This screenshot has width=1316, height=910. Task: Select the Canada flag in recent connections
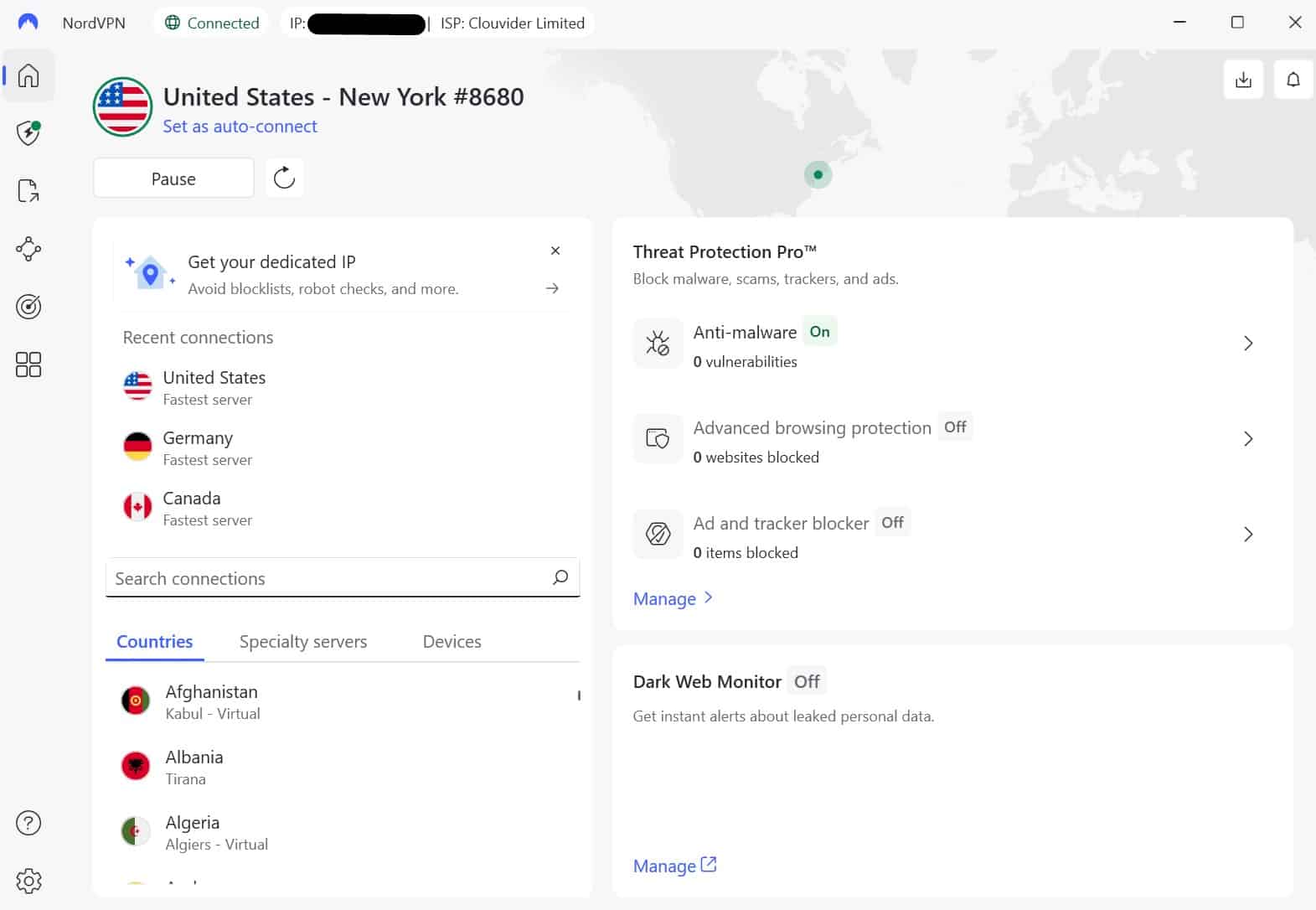(x=137, y=508)
